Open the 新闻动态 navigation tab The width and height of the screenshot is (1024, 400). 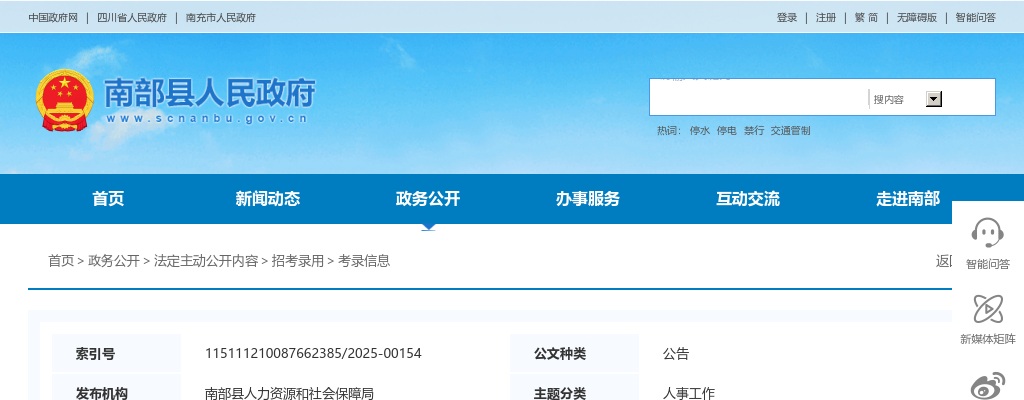(268, 199)
